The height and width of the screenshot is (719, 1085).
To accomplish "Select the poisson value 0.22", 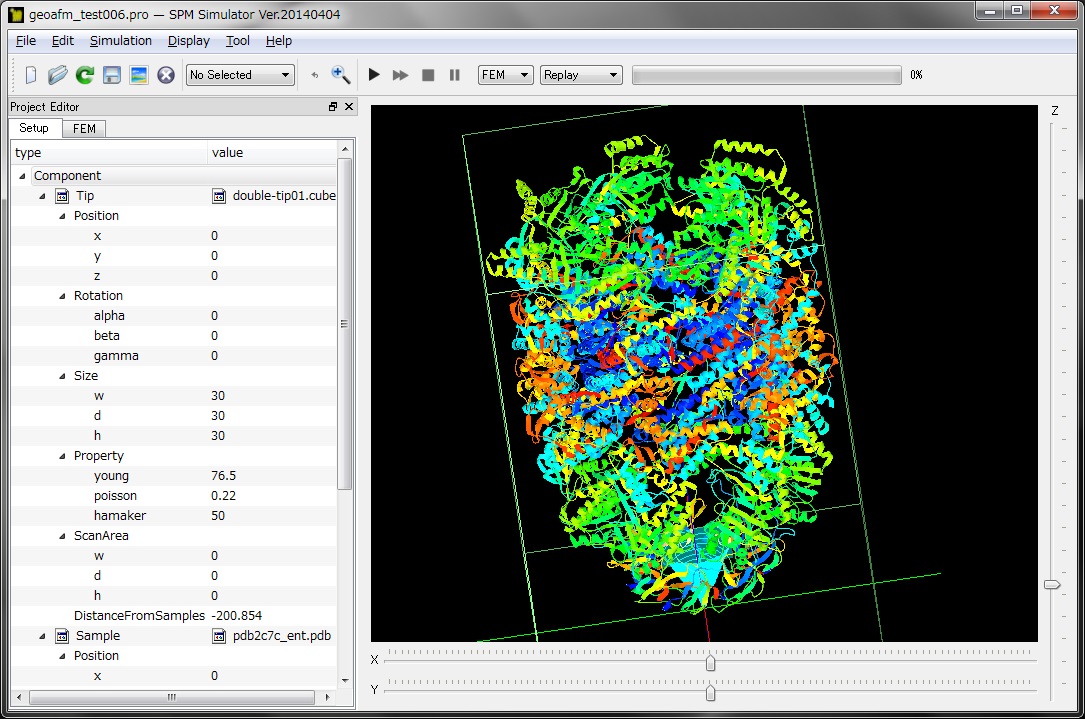I will [x=224, y=496].
